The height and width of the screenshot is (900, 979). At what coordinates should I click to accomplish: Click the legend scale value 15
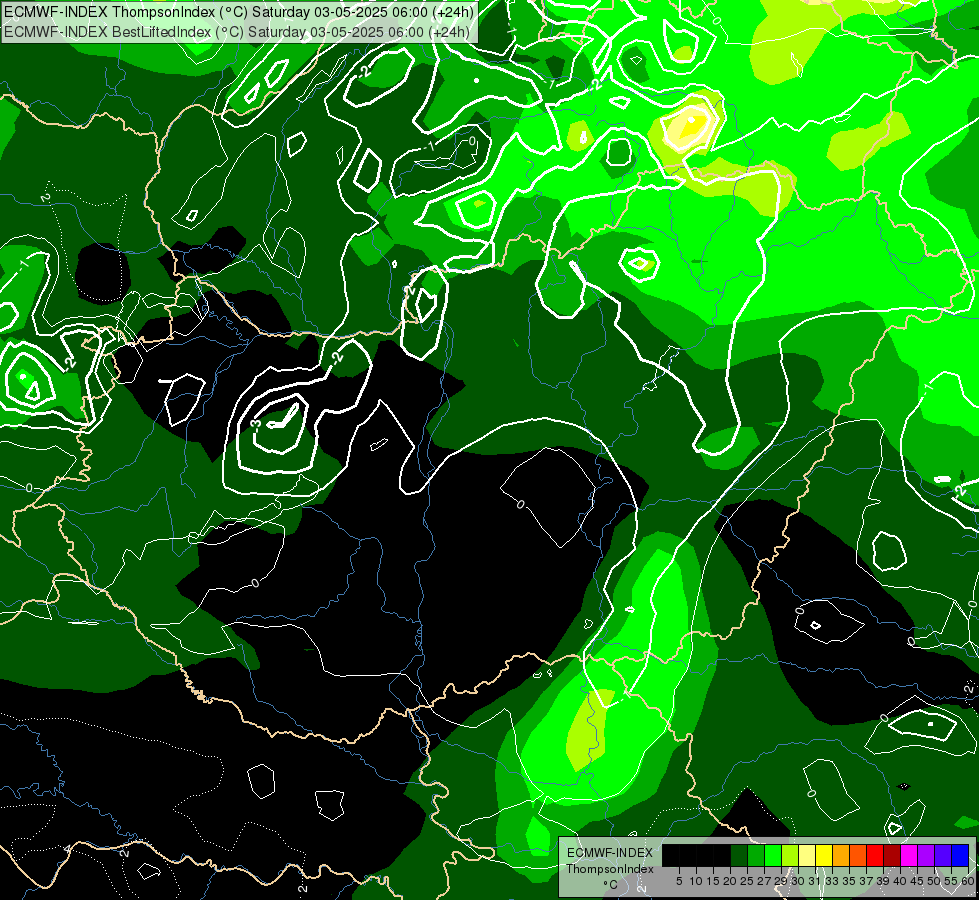(713, 881)
